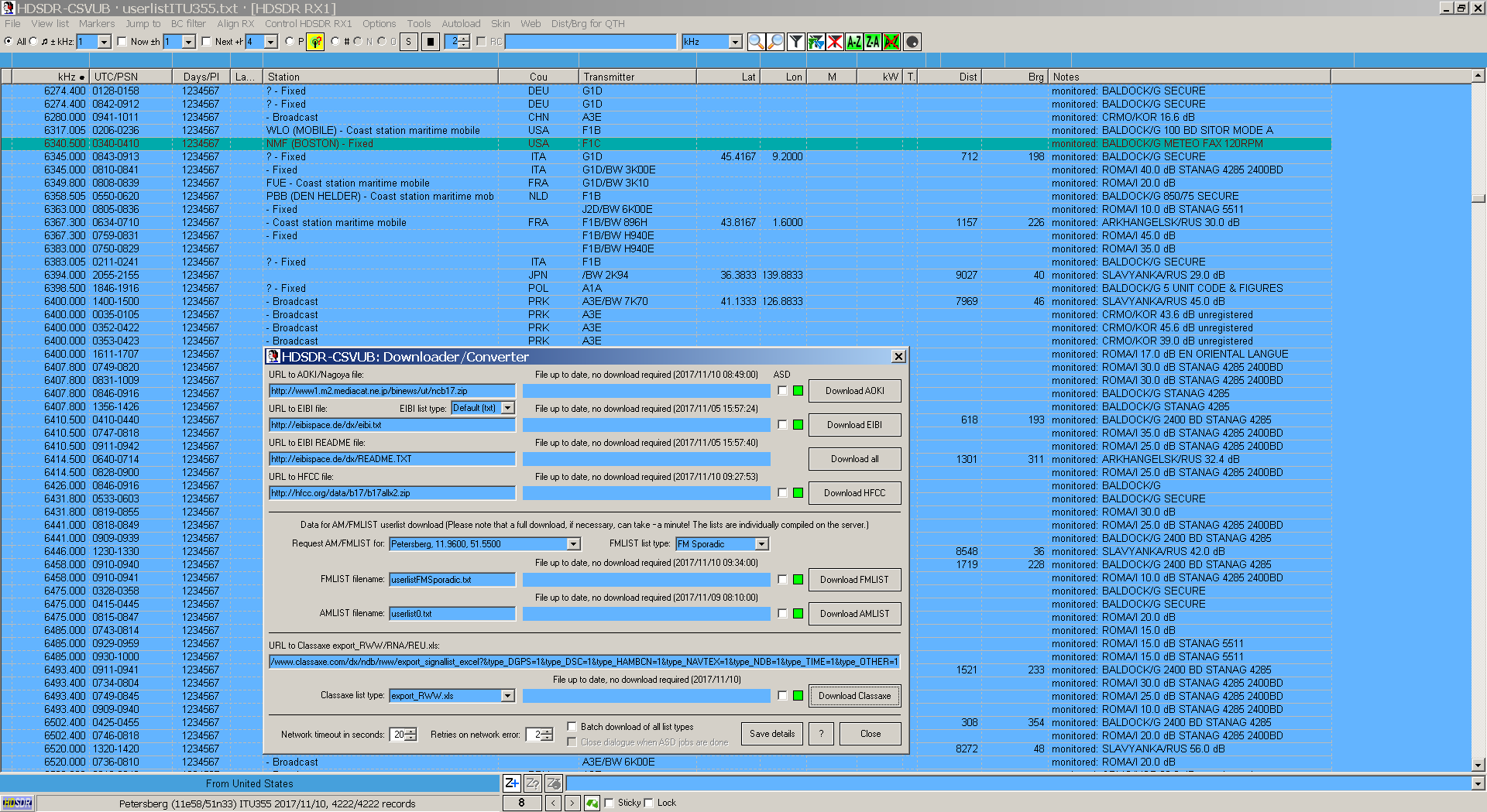Click the left magnifying glass search icon
1487x812 pixels.
click(x=756, y=42)
